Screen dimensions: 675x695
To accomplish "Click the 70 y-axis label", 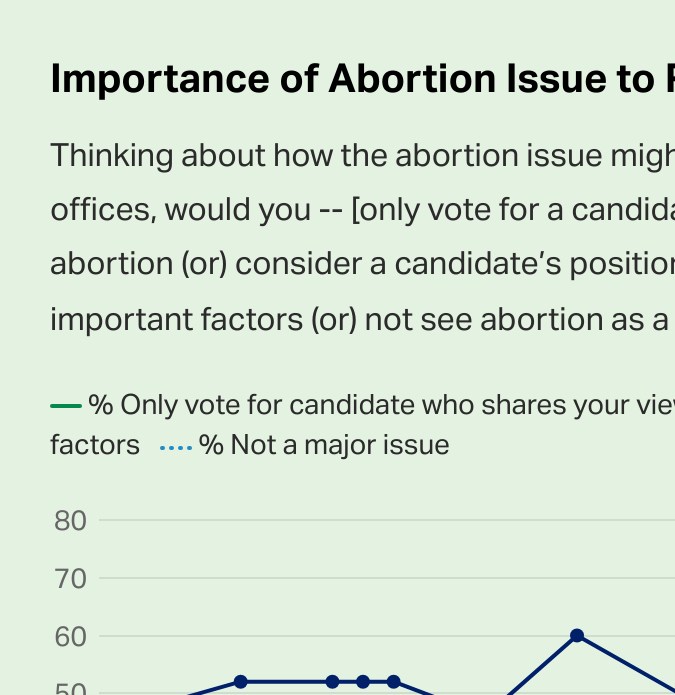I will coord(70,579).
